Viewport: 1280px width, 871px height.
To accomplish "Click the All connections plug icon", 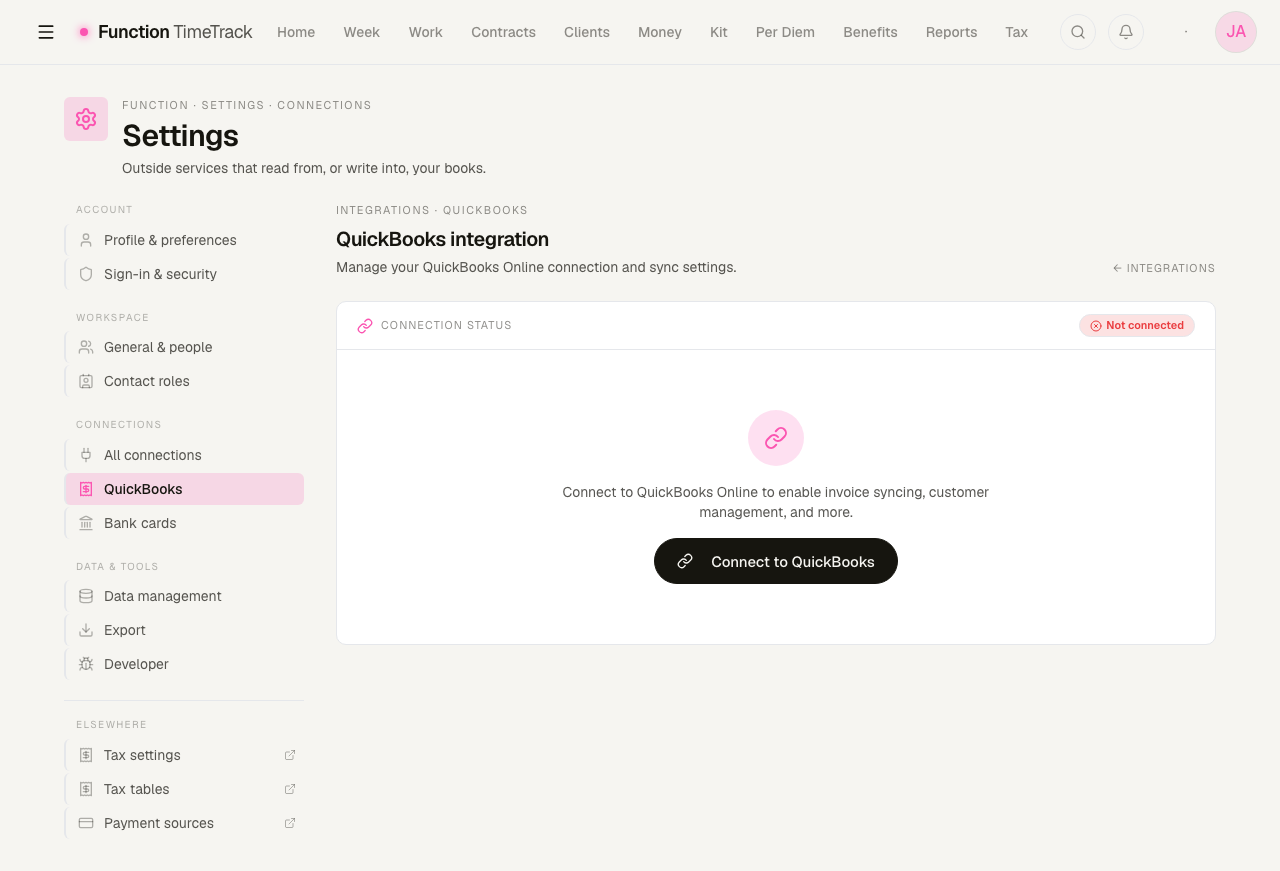I will pos(86,455).
